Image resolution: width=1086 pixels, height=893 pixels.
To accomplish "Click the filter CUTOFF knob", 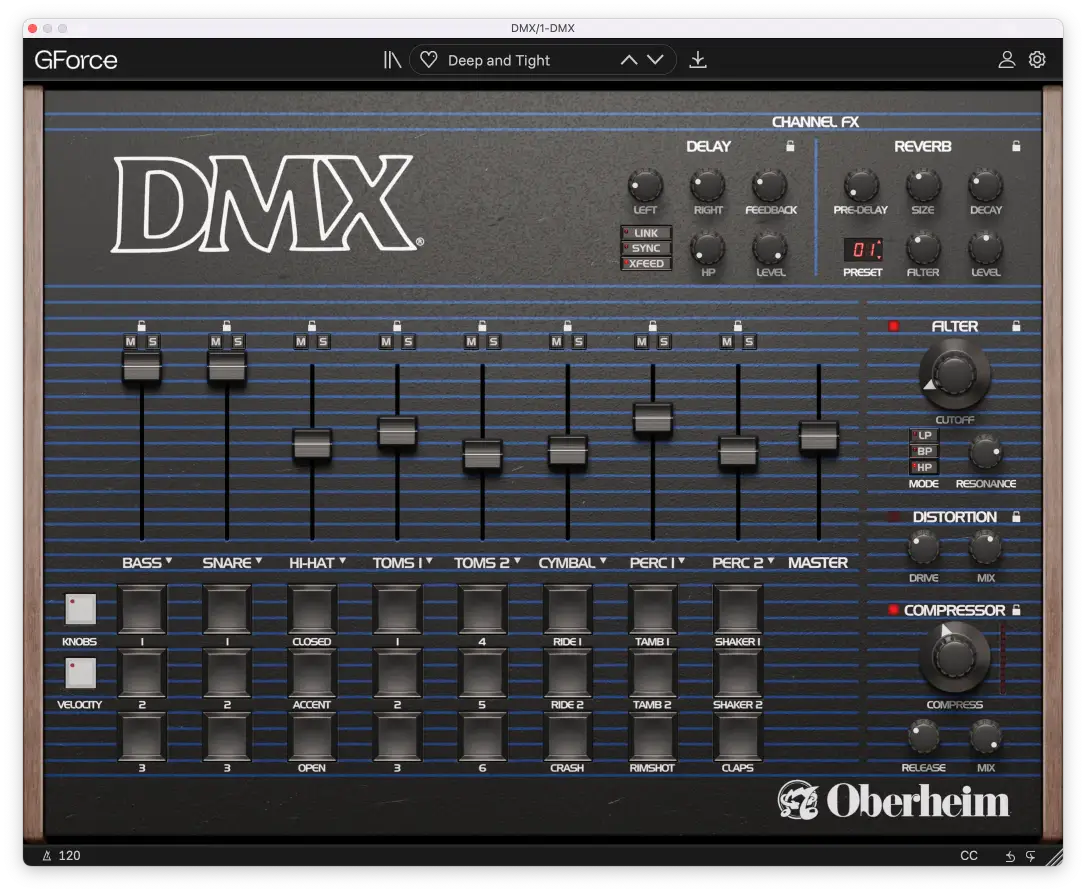I will pos(954,374).
